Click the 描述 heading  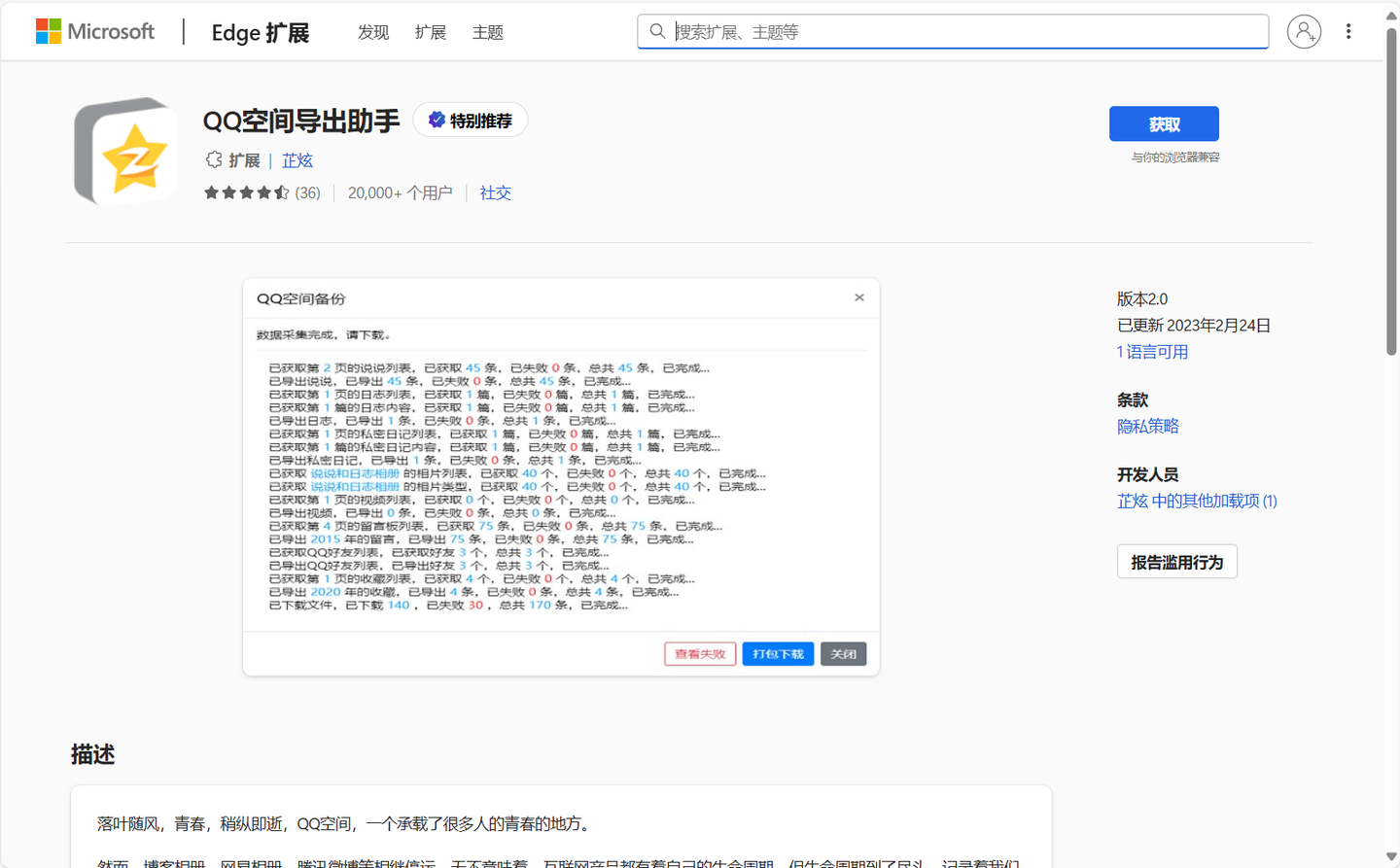92,754
